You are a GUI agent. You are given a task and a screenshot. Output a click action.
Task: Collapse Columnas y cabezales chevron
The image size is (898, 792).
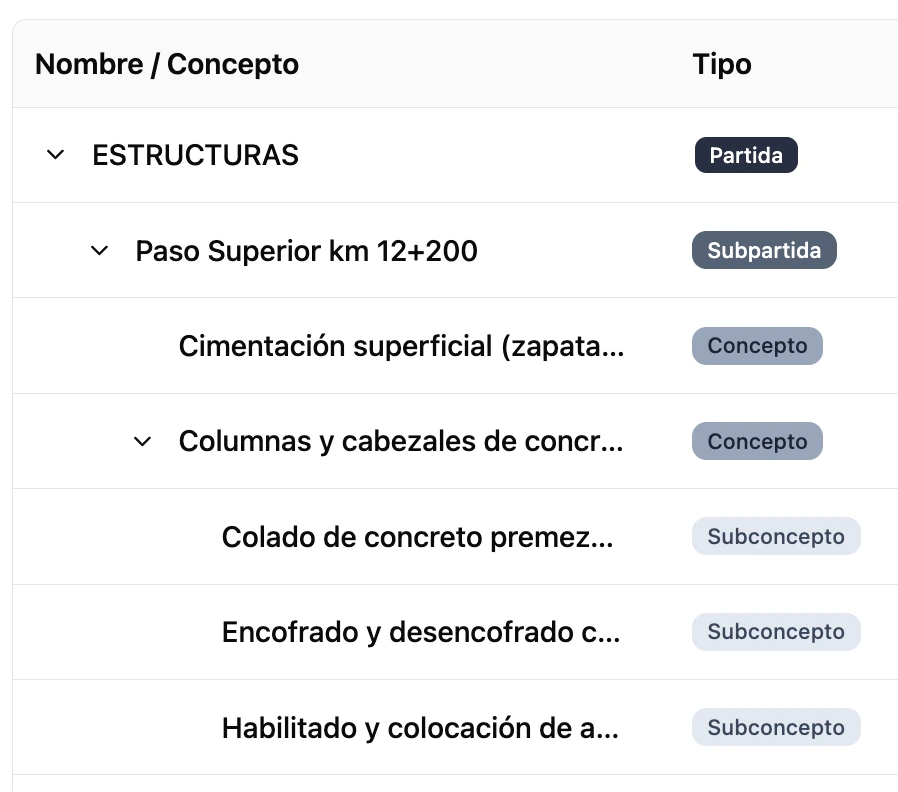142,442
